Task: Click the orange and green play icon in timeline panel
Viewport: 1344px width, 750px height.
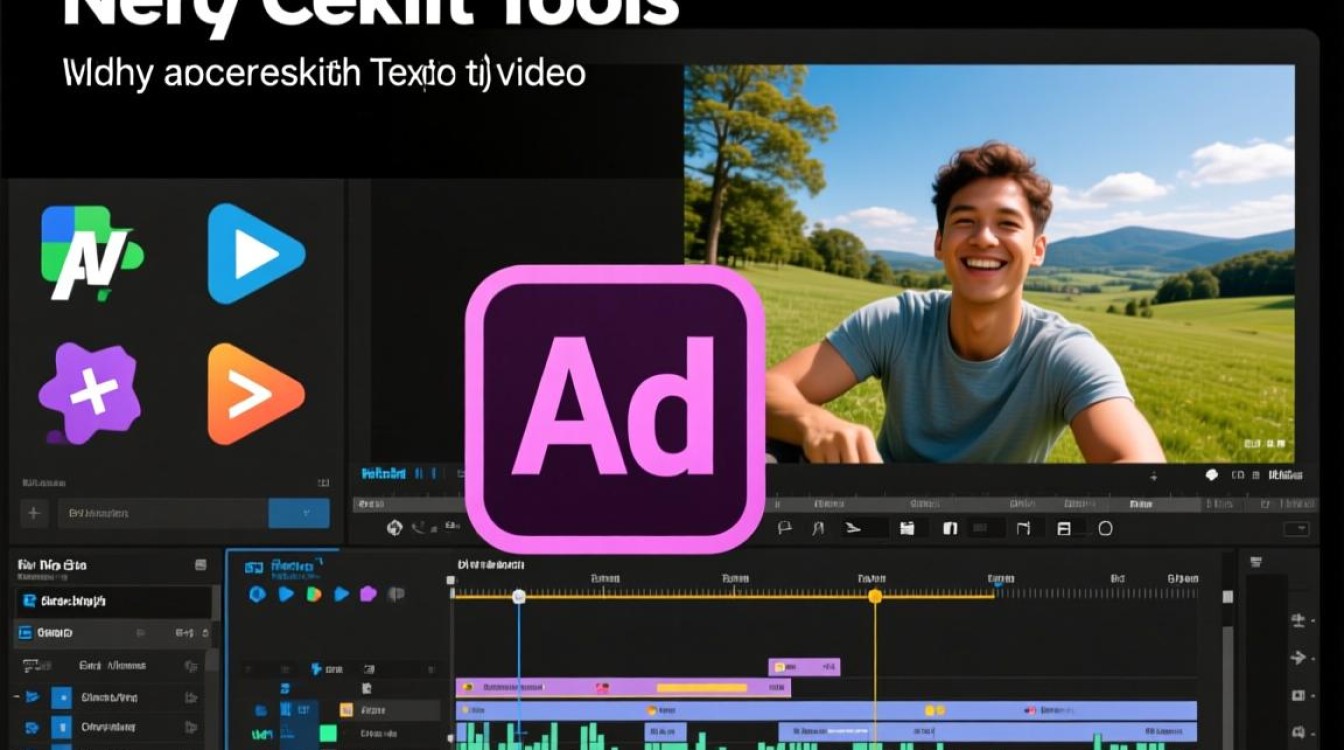Action: pos(313,594)
